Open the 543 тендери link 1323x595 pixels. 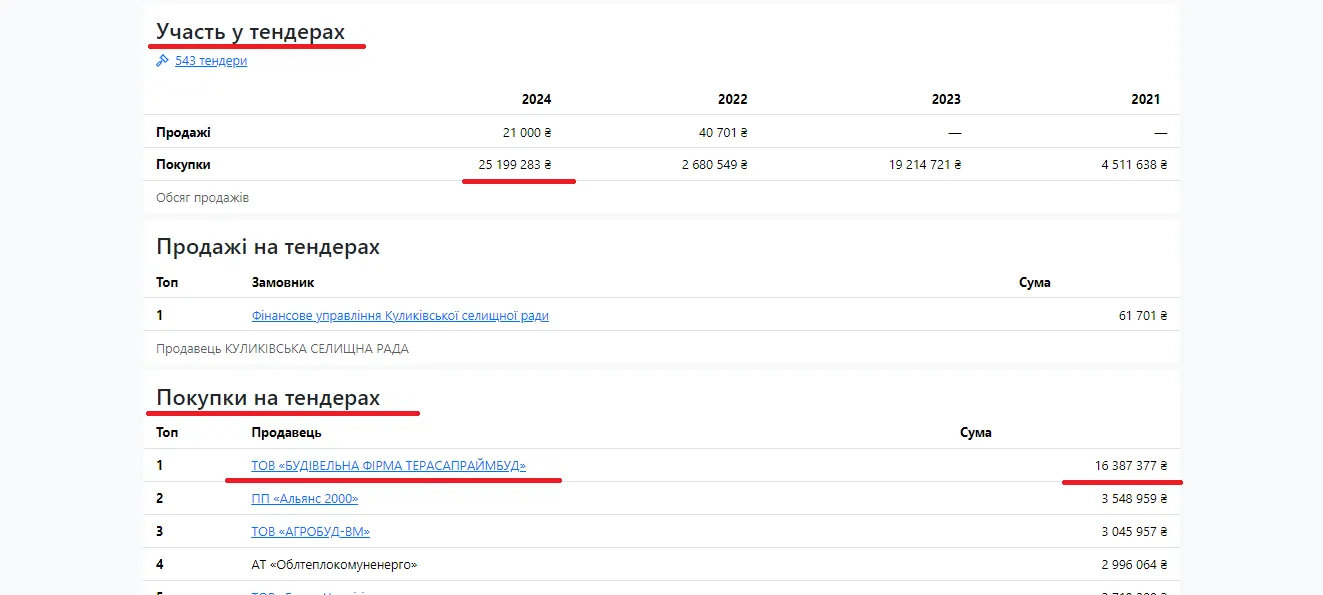pyautogui.click(x=211, y=61)
